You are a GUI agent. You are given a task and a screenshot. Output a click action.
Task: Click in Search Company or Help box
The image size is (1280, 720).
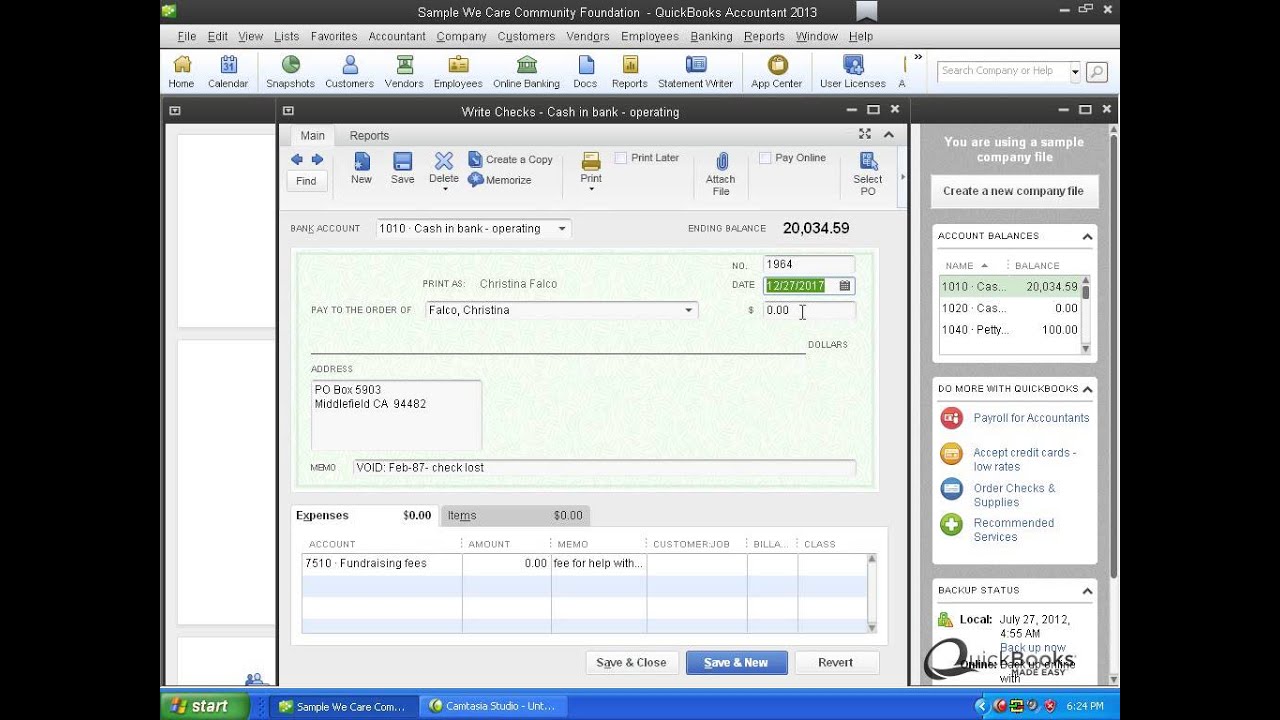click(x=1003, y=71)
